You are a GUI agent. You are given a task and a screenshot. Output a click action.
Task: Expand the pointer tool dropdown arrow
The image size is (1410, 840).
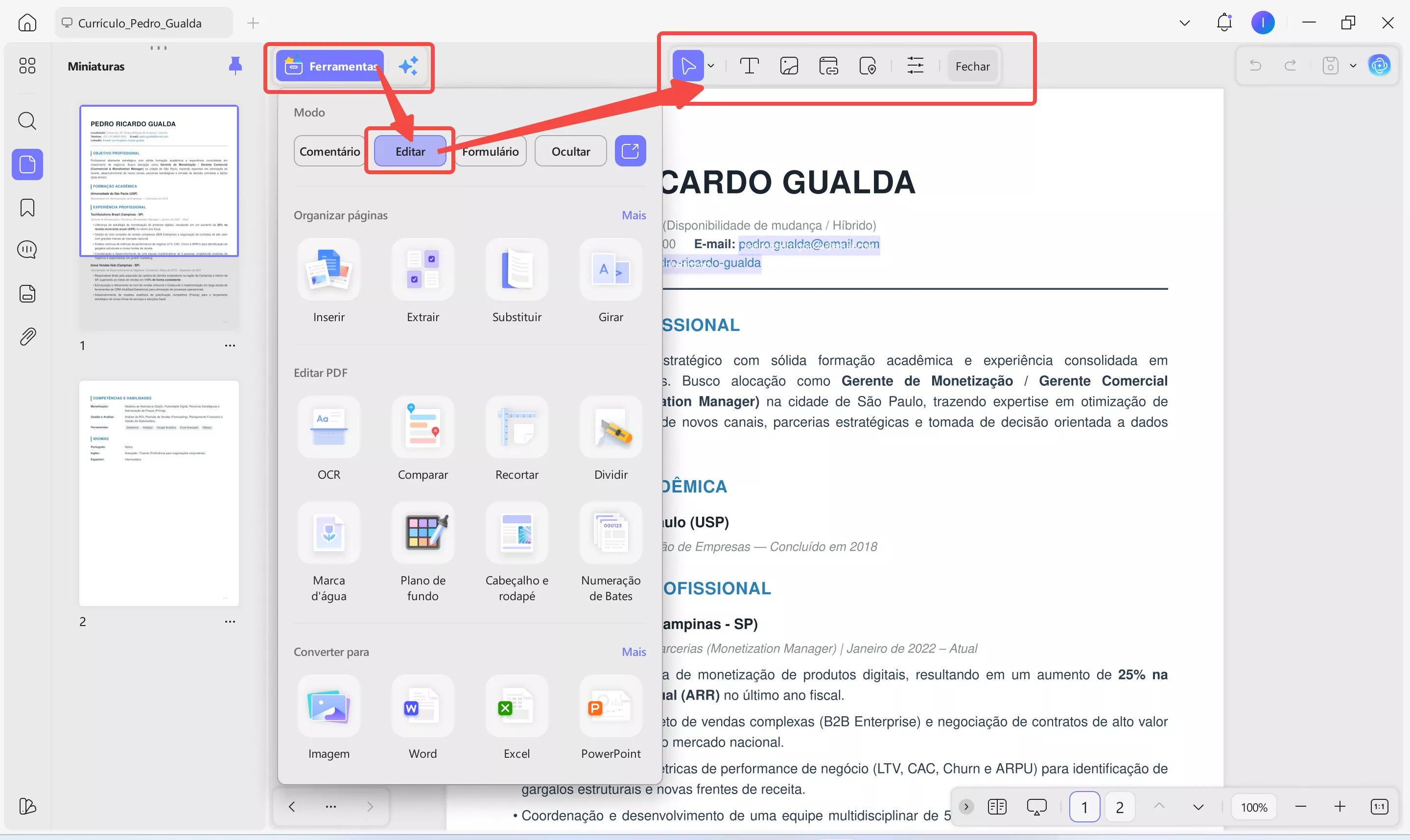pyautogui.click(x=711, y=66)
